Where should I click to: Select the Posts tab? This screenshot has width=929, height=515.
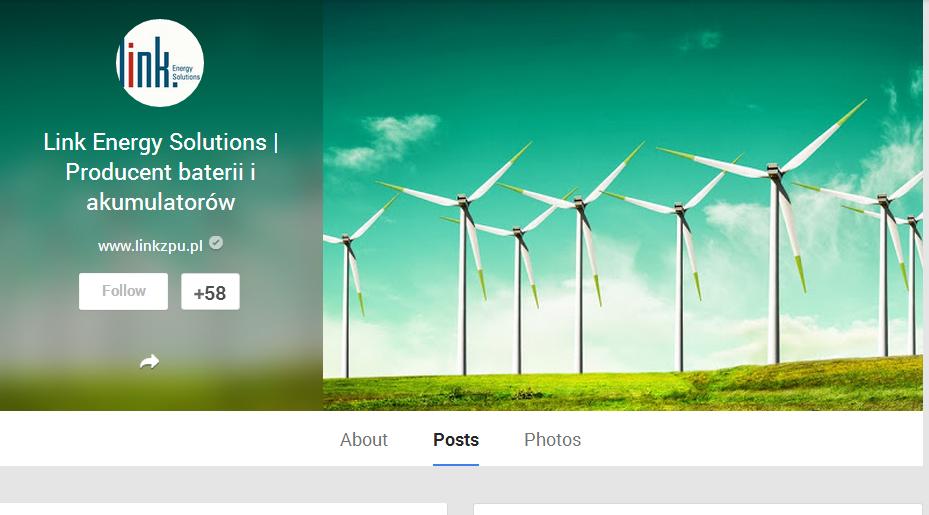click(456, 440)
